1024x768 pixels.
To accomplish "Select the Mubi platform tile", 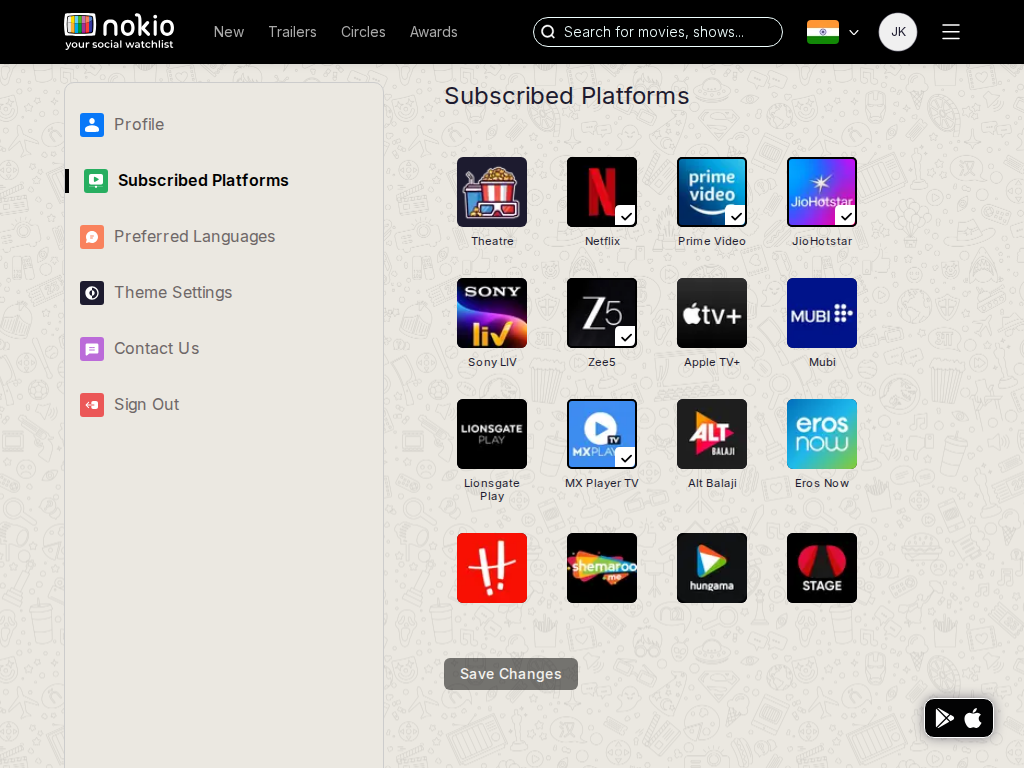I will (822, 313).
